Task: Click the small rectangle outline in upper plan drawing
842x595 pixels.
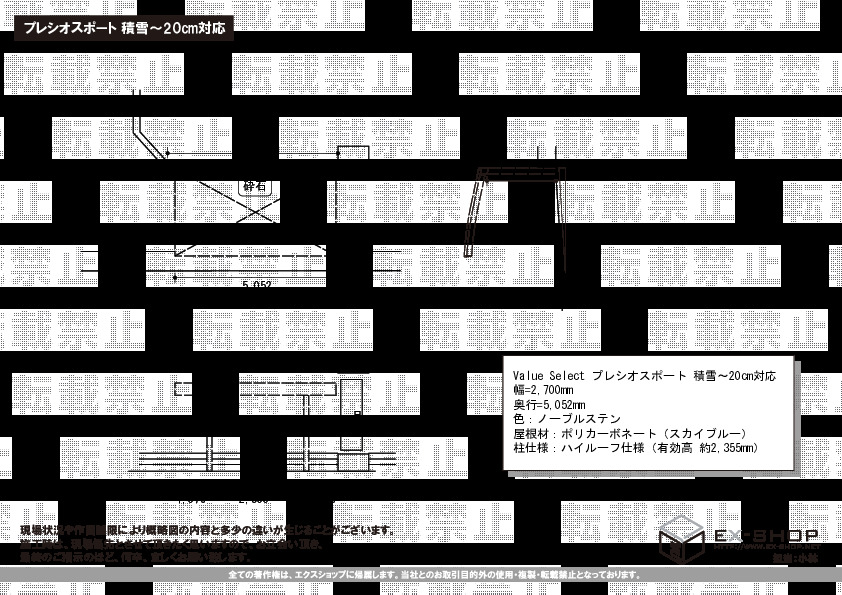Action: tap(353, 152)
